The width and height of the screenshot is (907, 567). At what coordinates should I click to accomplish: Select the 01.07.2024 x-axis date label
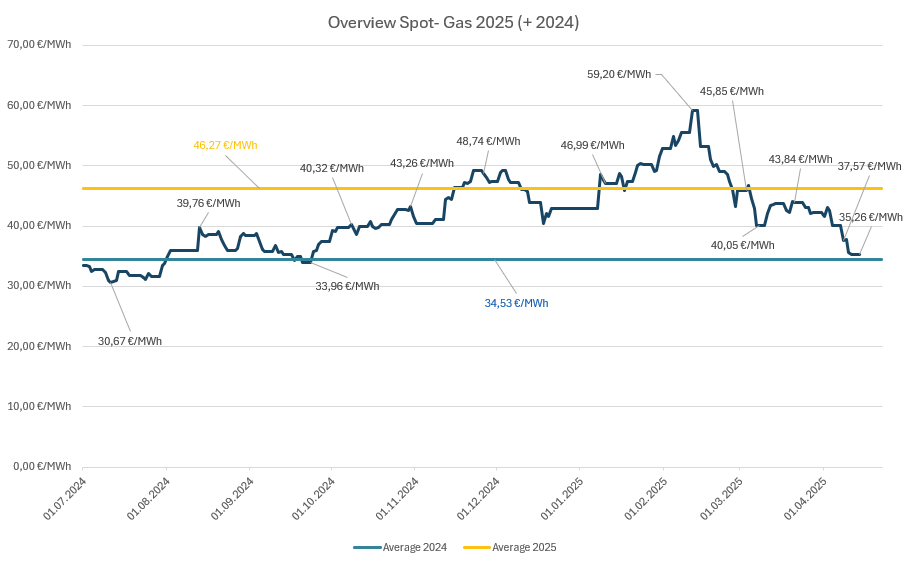[x=64, y=499]
